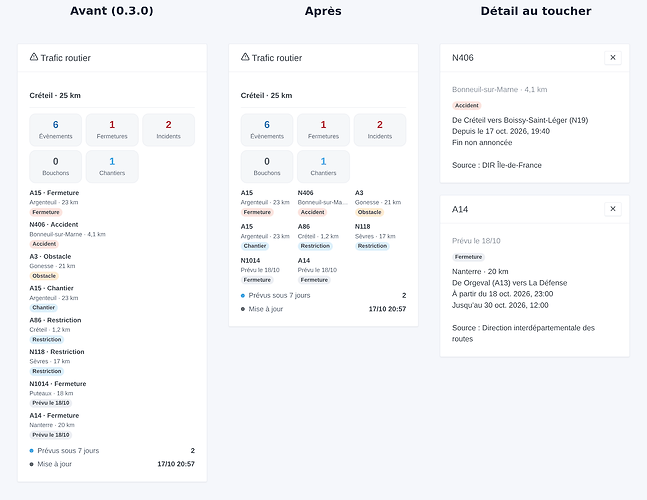Click 'Bonneuil-sur-Marne · 4,1 km' in the N406 detail card
The height and width of the screenshot is (500, 647).
click(500, 90)
